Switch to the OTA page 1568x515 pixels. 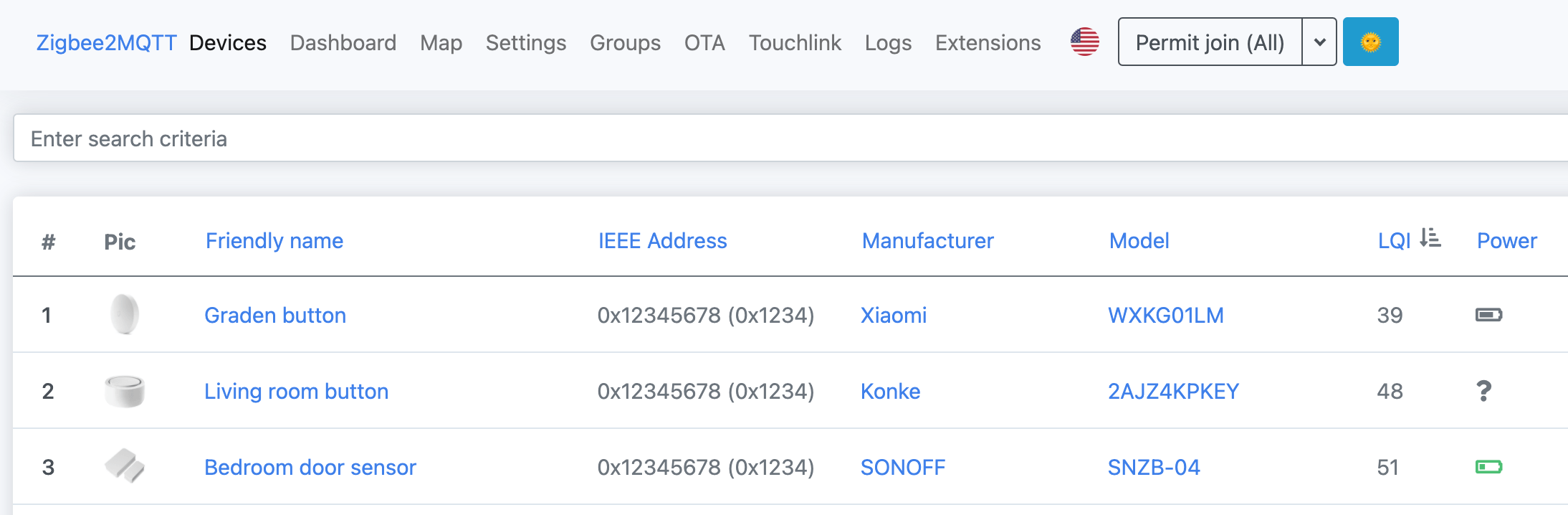(704, 43)
